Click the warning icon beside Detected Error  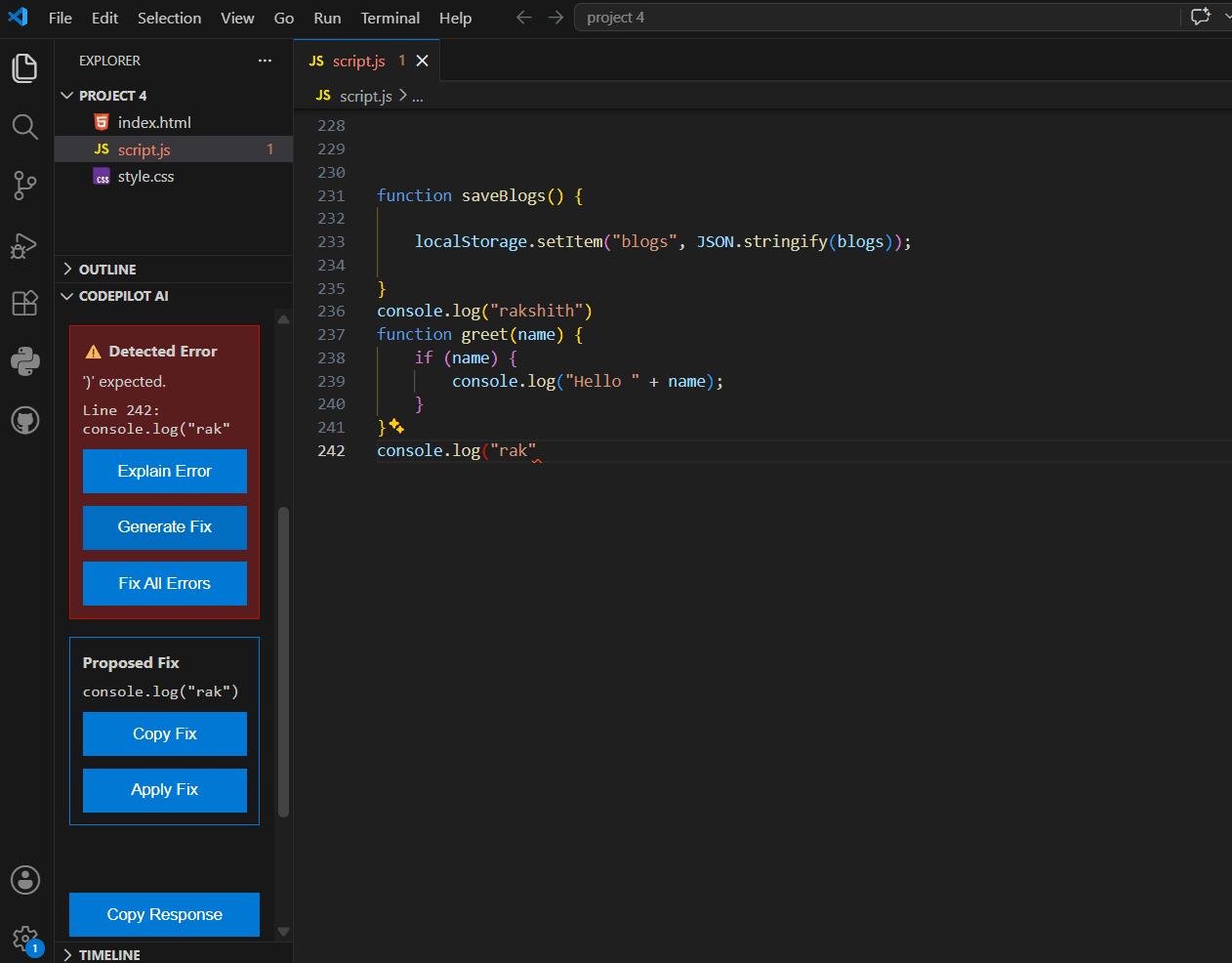pyautogui.click(x=94, y=352)
